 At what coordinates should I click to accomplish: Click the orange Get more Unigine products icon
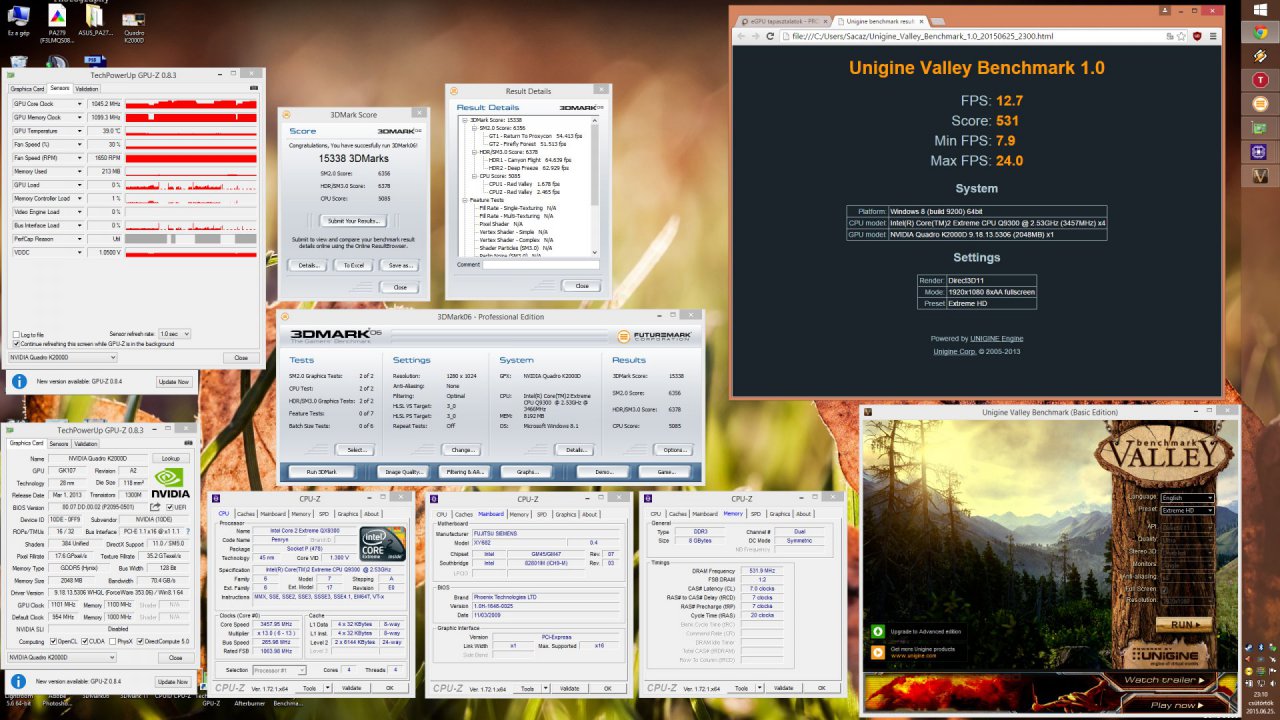877,651
